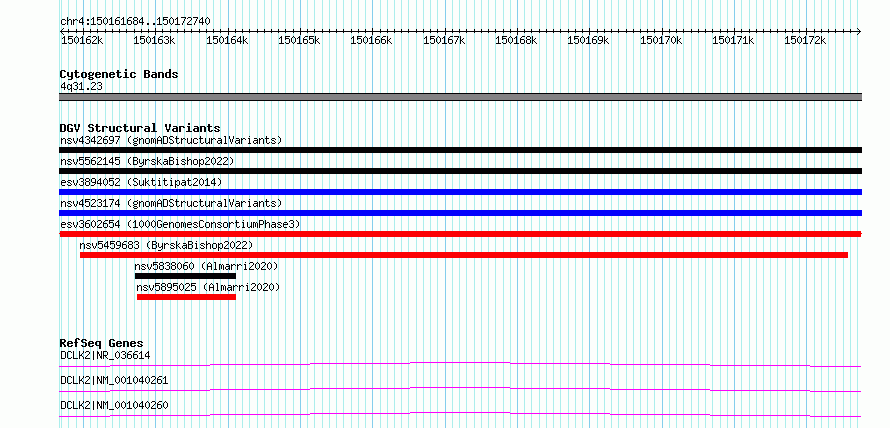This screenshot has height=428, width=890.
Task: Open the nsv4523174 gnomAD variant label
Action: click(171, 203)
